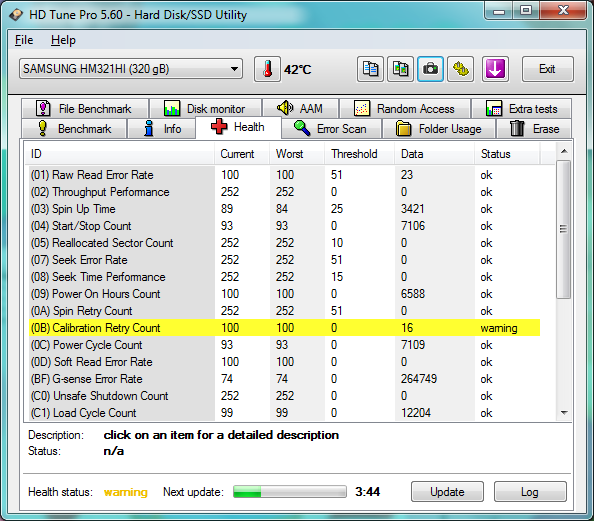Viewport: 594px width, 521px height.
Task: Switch to the Folder Usage tab
Action: (x=439, y=128)
